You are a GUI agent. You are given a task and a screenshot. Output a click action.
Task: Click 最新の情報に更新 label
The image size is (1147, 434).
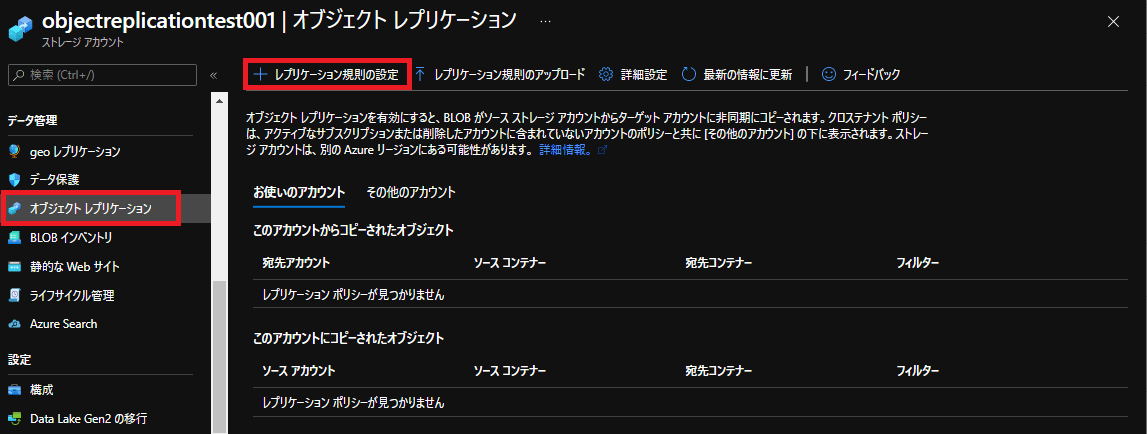[748, 75]
